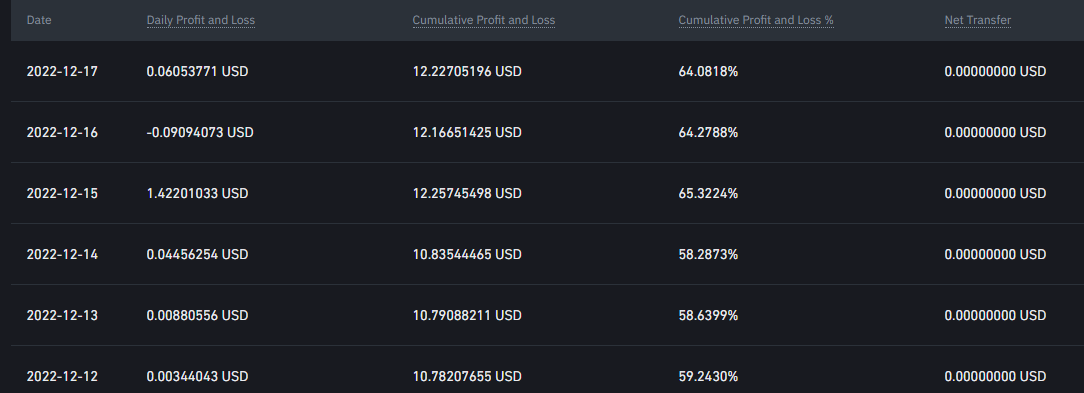Image resolution: width=1084 pixels, height=393 pixels.
Task: Click Net Transfer value for 2022-12-14
Action: tap(995, 255)
